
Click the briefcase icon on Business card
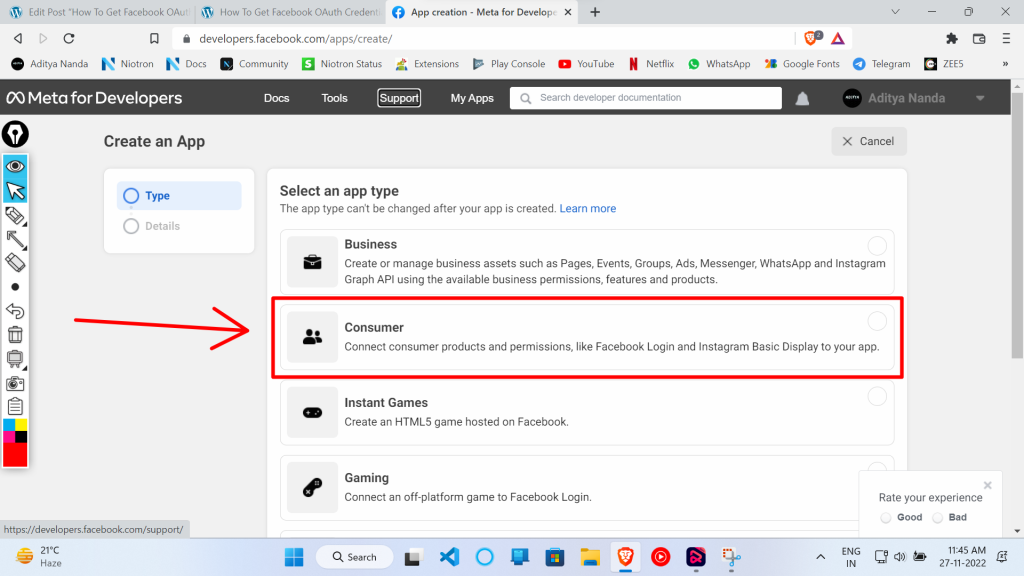tap(312, 262)
